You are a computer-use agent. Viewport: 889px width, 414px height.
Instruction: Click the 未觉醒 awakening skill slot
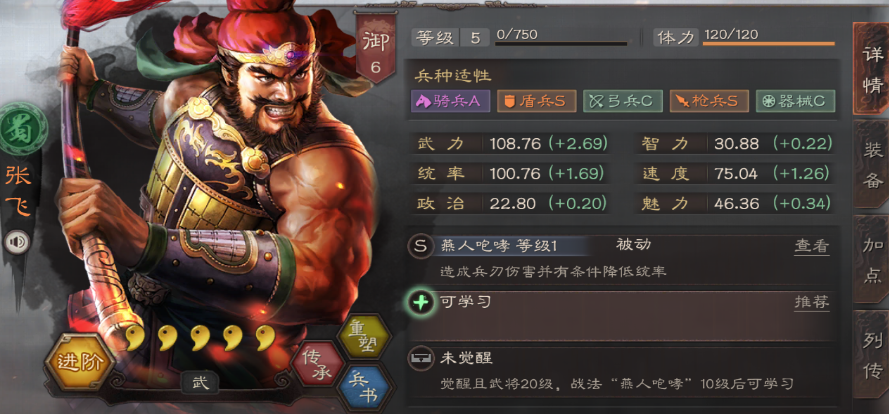tap(621, 371)
